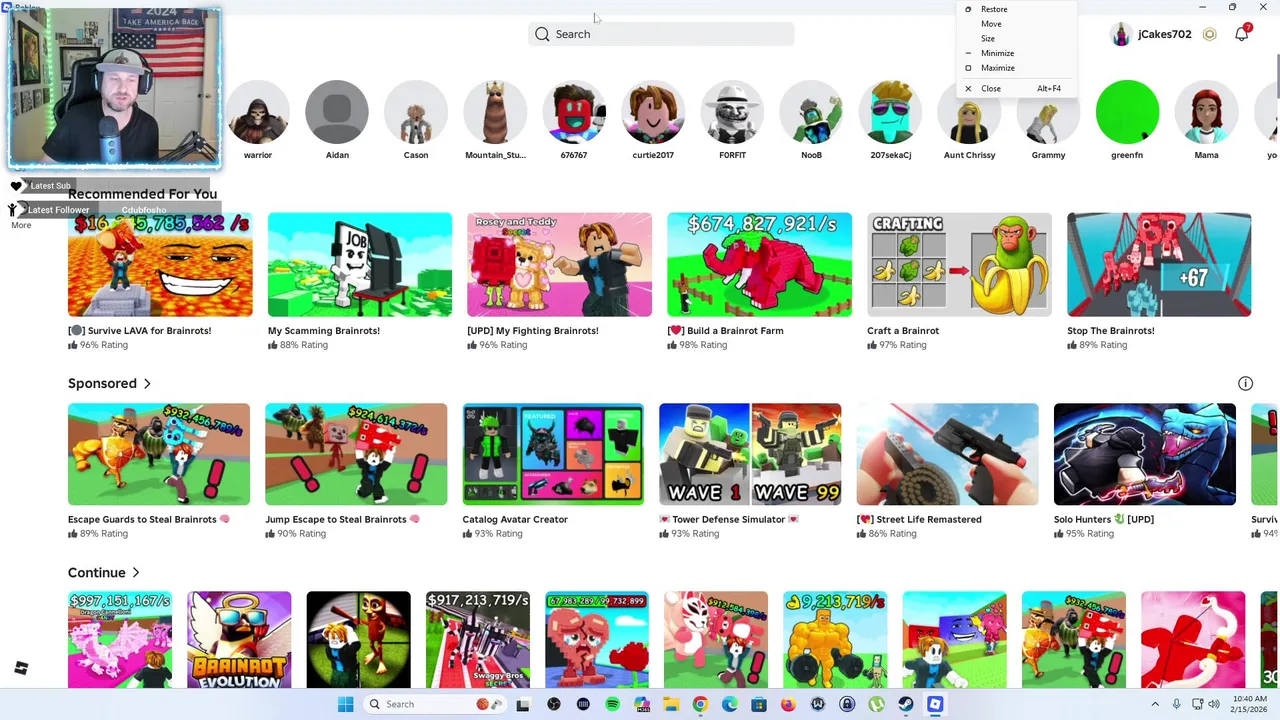
Task: Open Survive LAVA for Brainrots game link
Action: point(140,331)
